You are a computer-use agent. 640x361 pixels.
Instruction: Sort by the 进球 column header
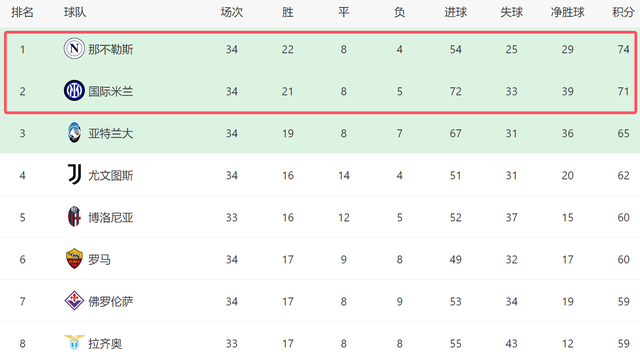tap(456, 12)
